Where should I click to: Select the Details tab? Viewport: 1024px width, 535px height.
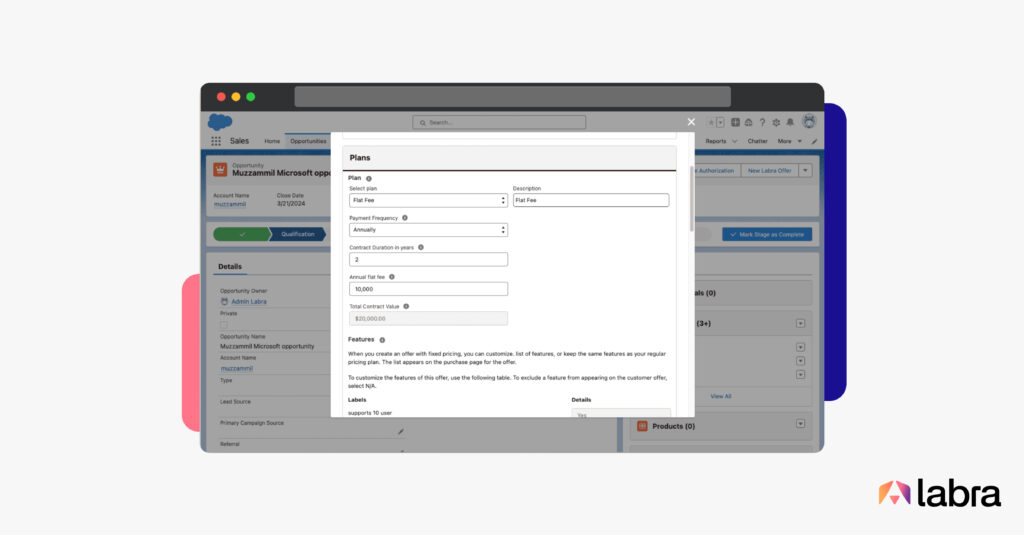230,267
